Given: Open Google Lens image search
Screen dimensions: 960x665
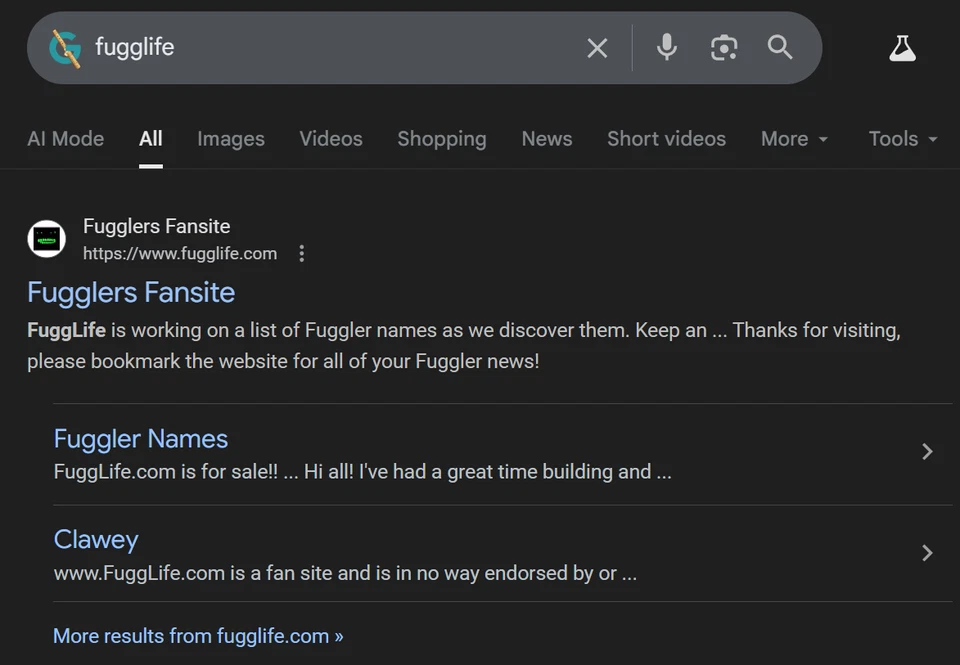Looking at the screenshot, I should point(724,47).
